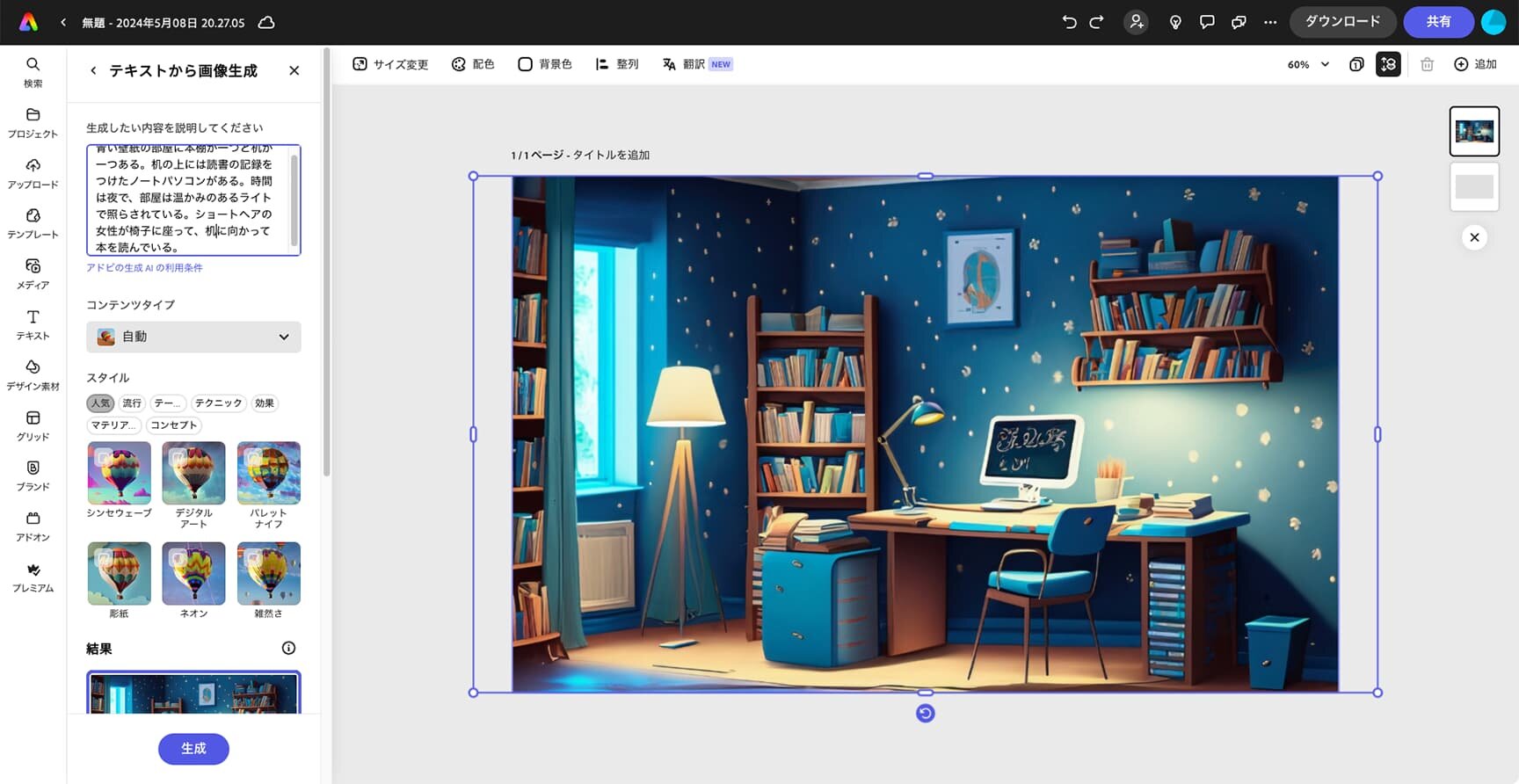This screenshot has width=1519, height=784.
Task: Click the ダウンロード download button
Action: [1342, 22]
